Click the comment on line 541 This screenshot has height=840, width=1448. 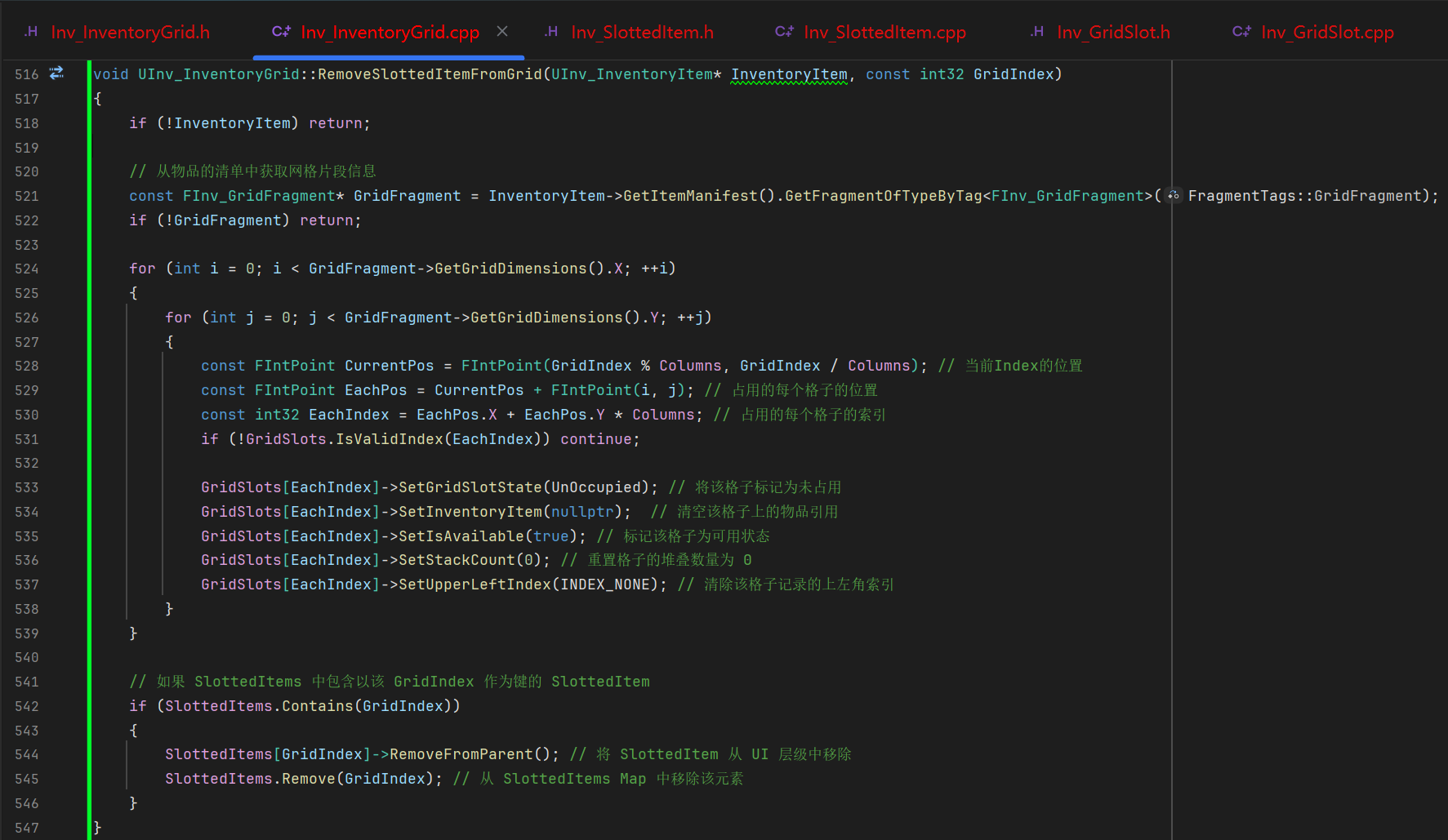pos(390,682)
